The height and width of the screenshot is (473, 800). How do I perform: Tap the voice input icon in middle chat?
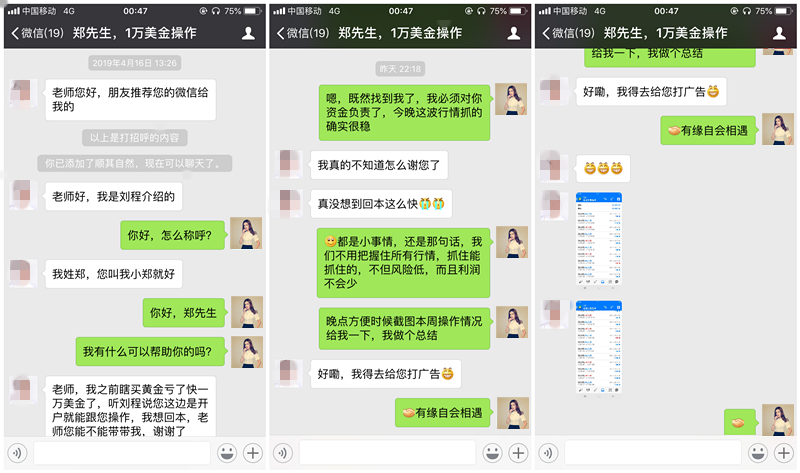point(284,453)
